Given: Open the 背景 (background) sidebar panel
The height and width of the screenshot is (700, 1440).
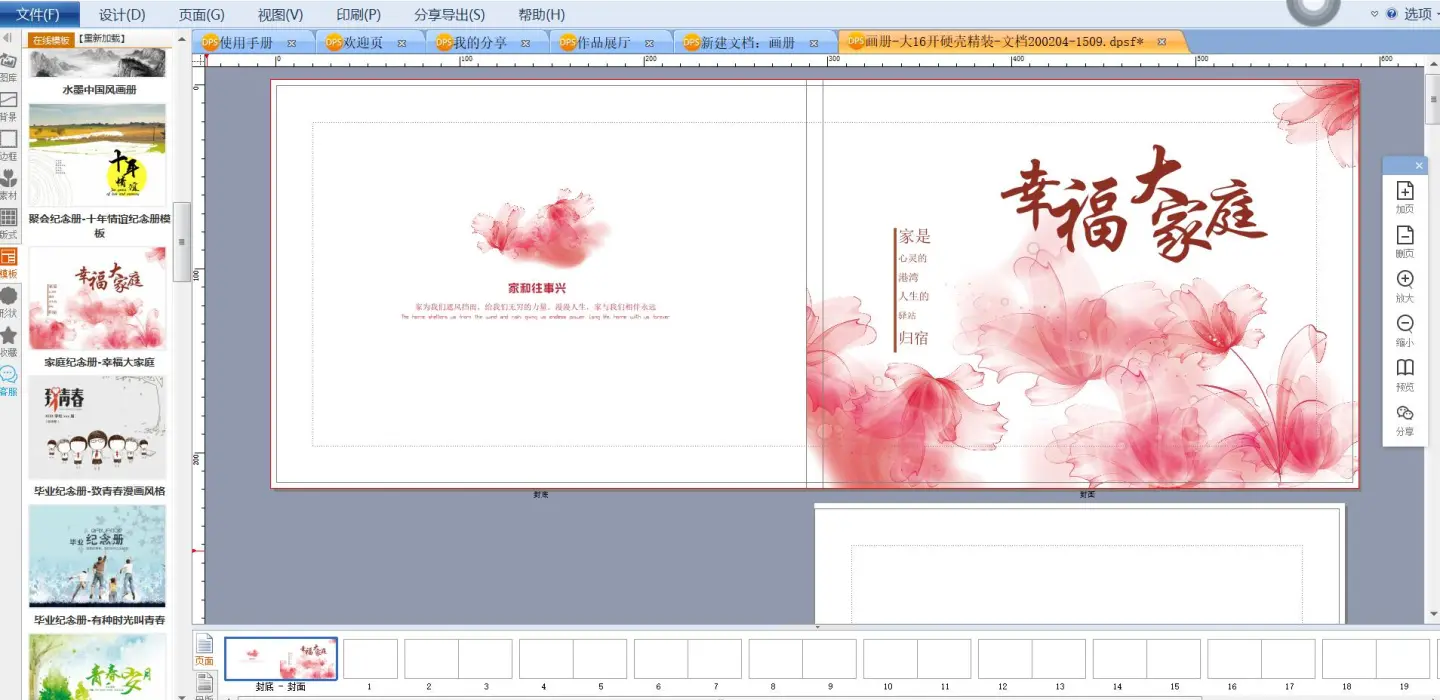Looking at the screenshot, I should tap(8, 106).
